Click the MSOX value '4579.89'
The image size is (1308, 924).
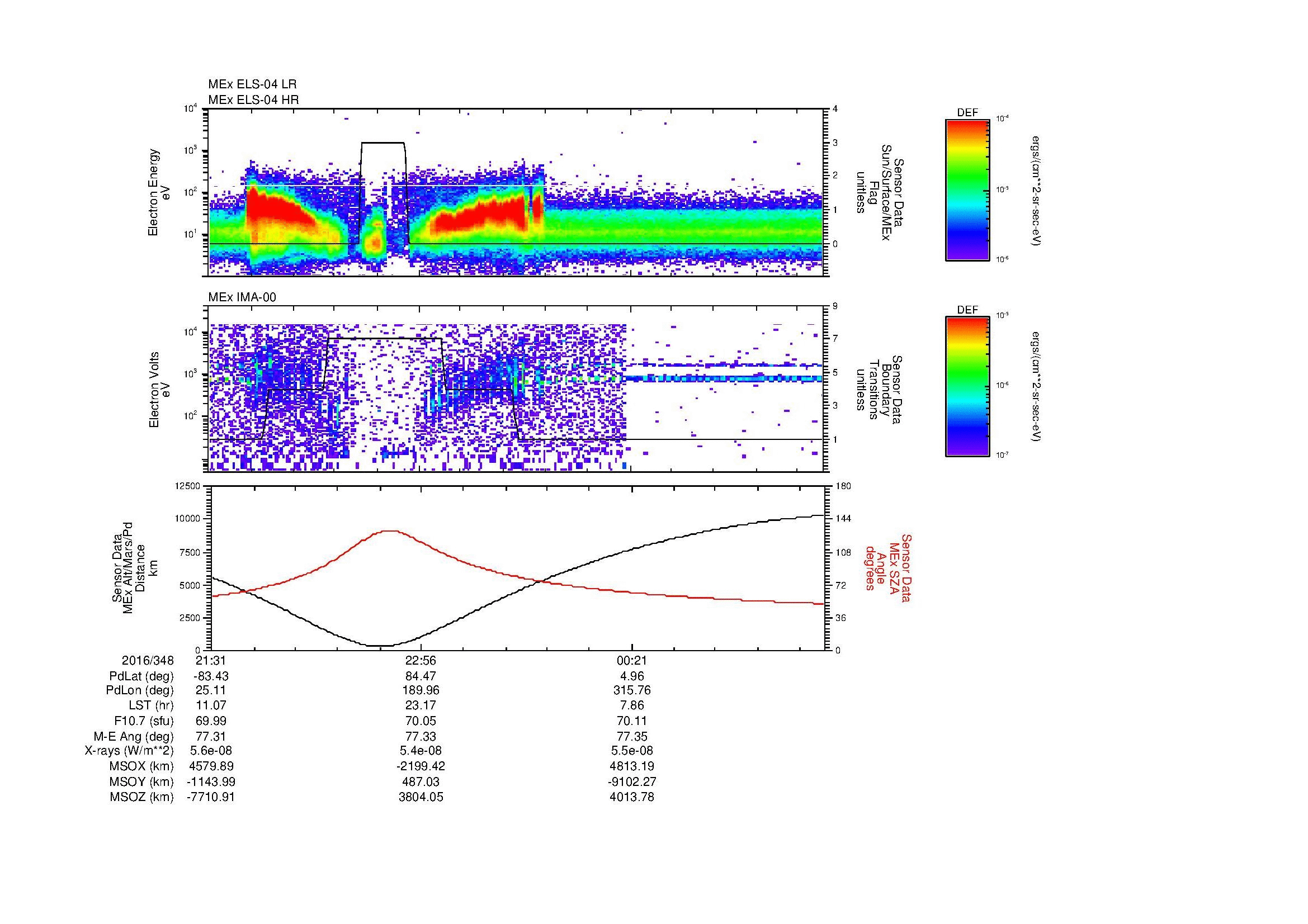coord(211,766)
